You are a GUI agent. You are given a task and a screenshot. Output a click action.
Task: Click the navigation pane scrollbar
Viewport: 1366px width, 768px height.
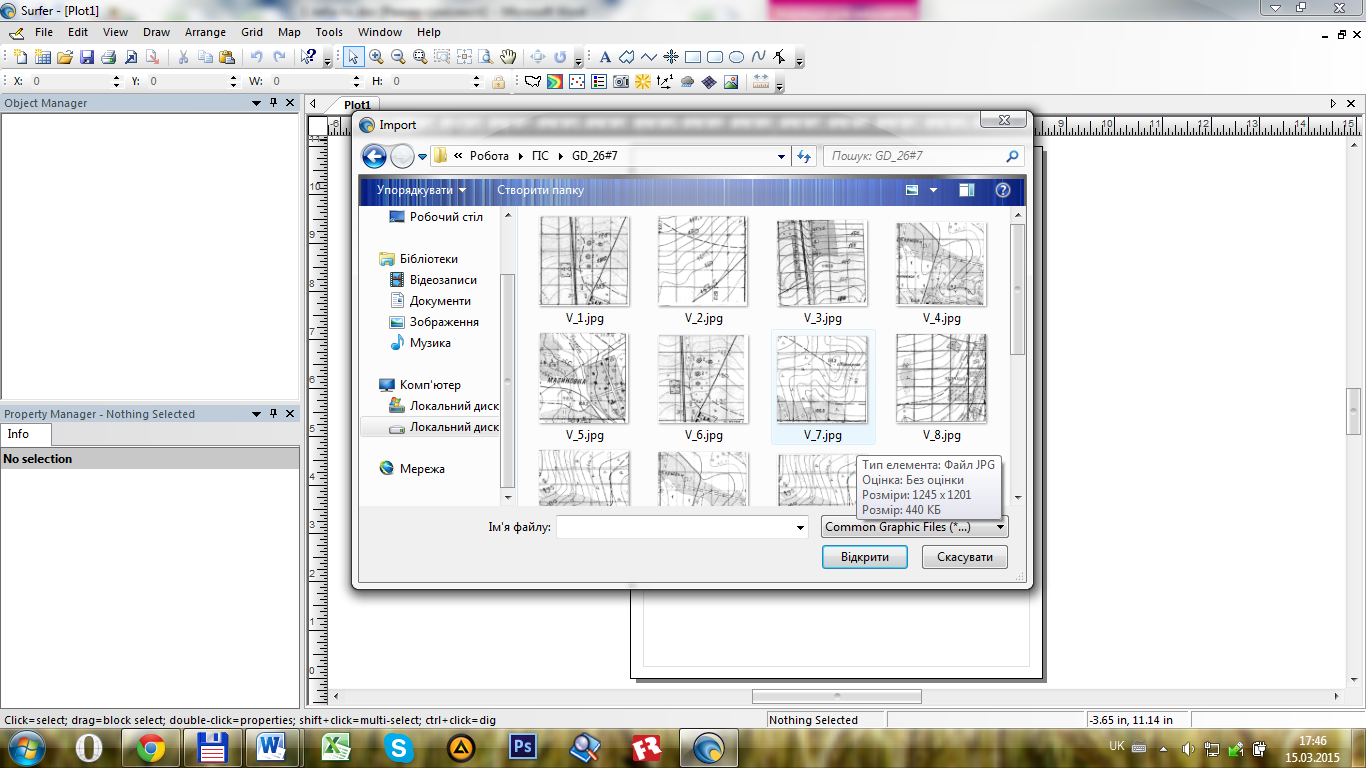(507, 380)
